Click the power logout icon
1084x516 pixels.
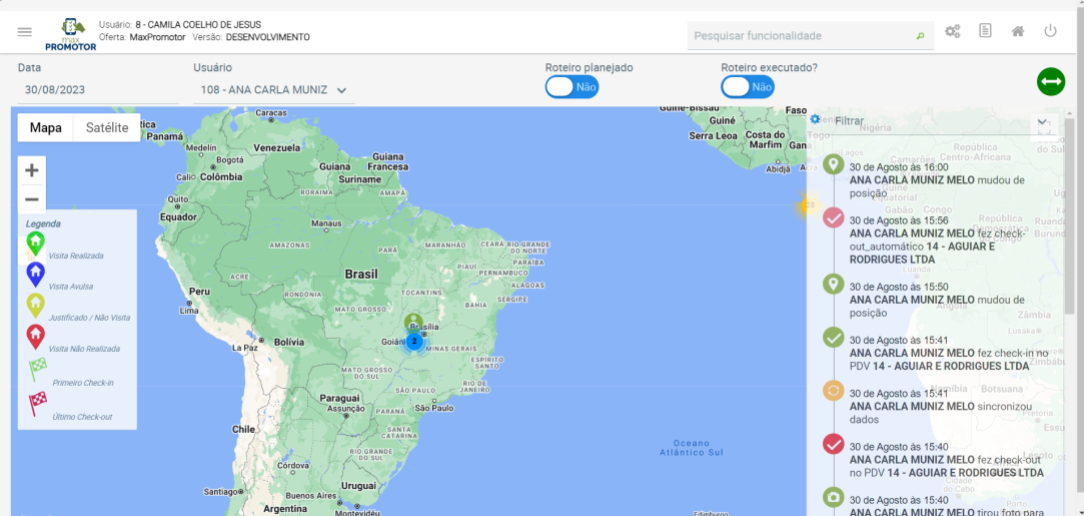pos(1050,31)
